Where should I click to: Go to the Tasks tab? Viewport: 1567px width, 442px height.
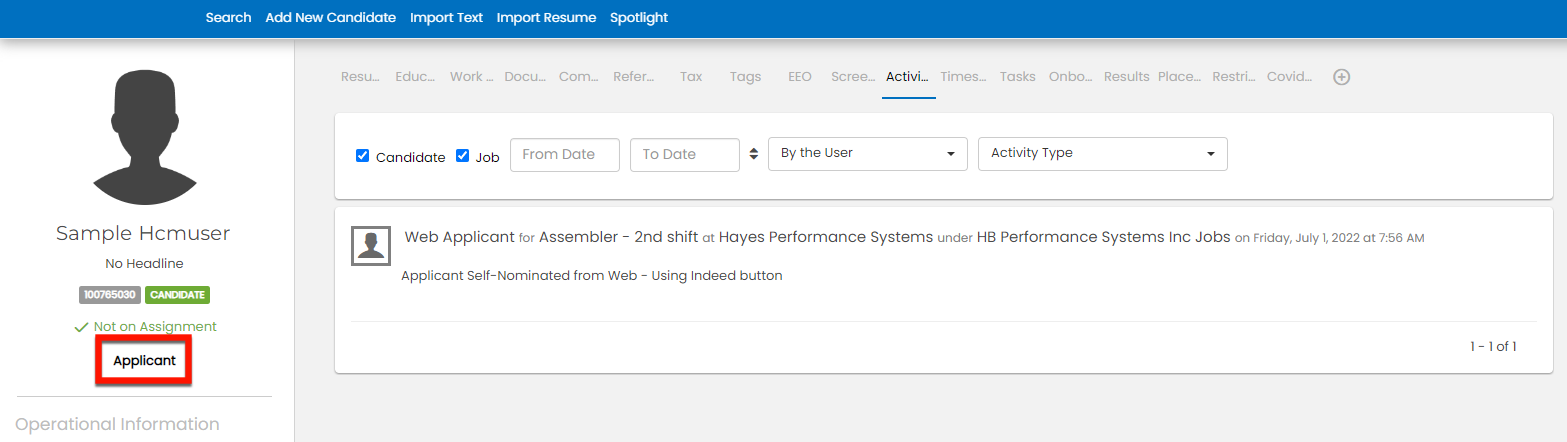point(1017,77)
